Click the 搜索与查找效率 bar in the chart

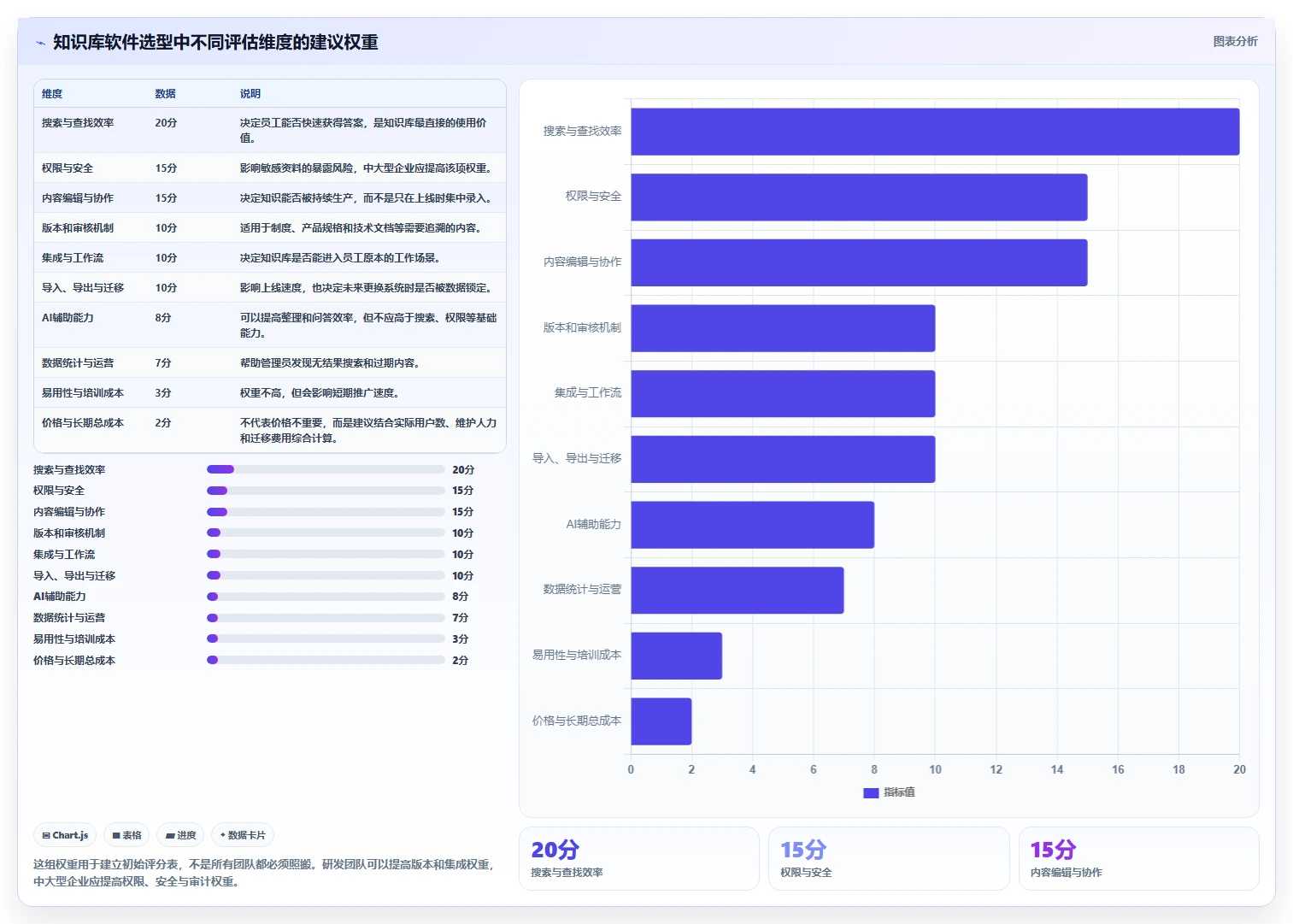[935, 132]
